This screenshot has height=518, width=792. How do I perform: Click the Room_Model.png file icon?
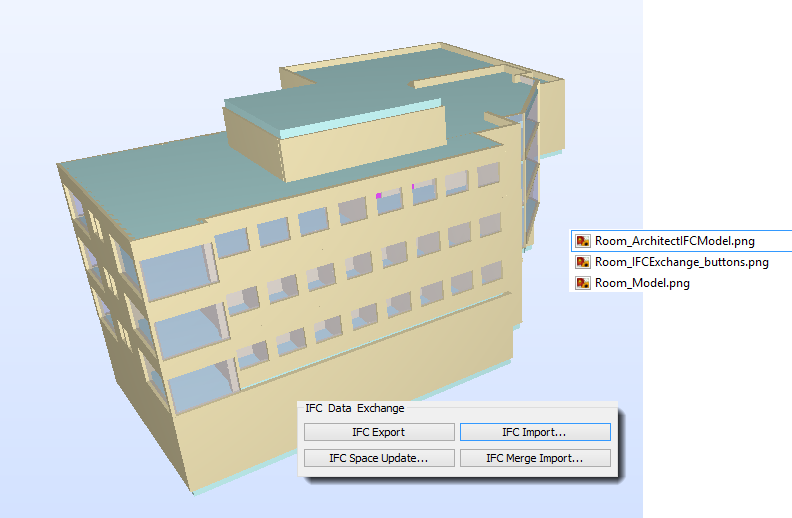click(583, 283)
